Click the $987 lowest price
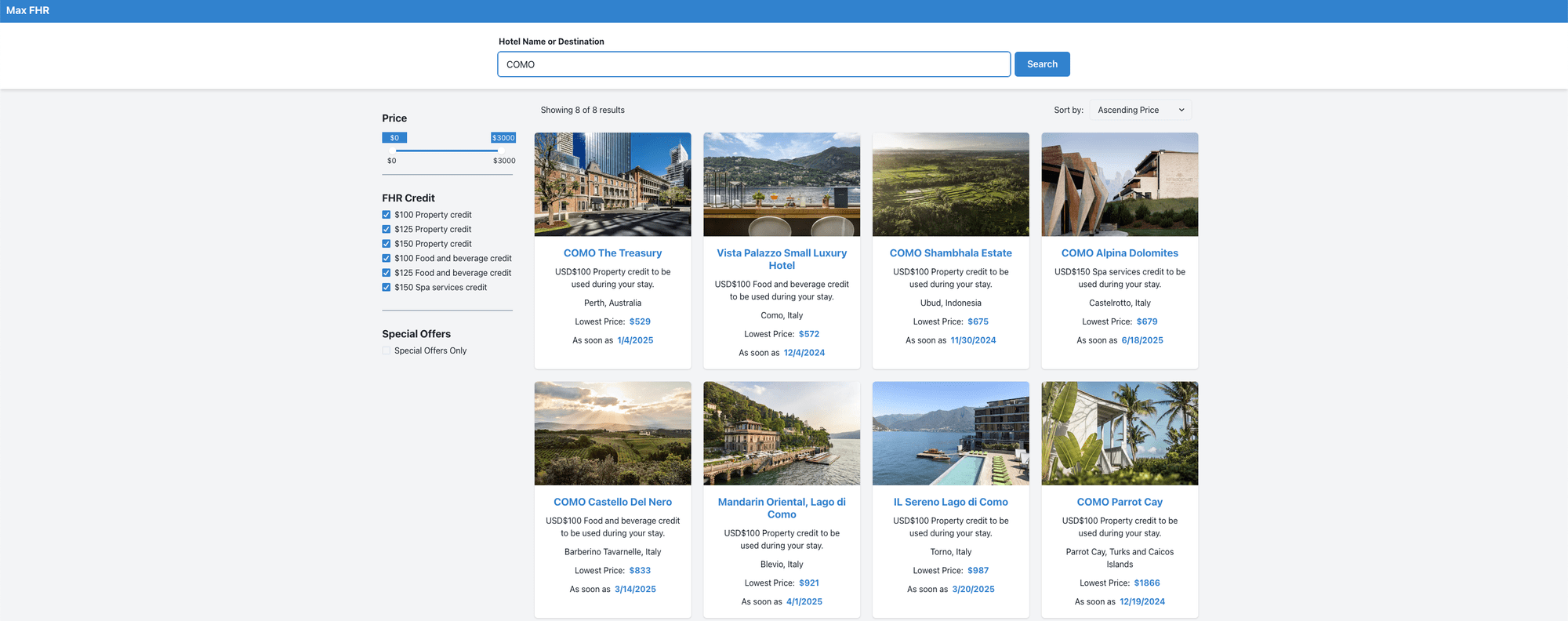1568x621 pixels. 978,571
